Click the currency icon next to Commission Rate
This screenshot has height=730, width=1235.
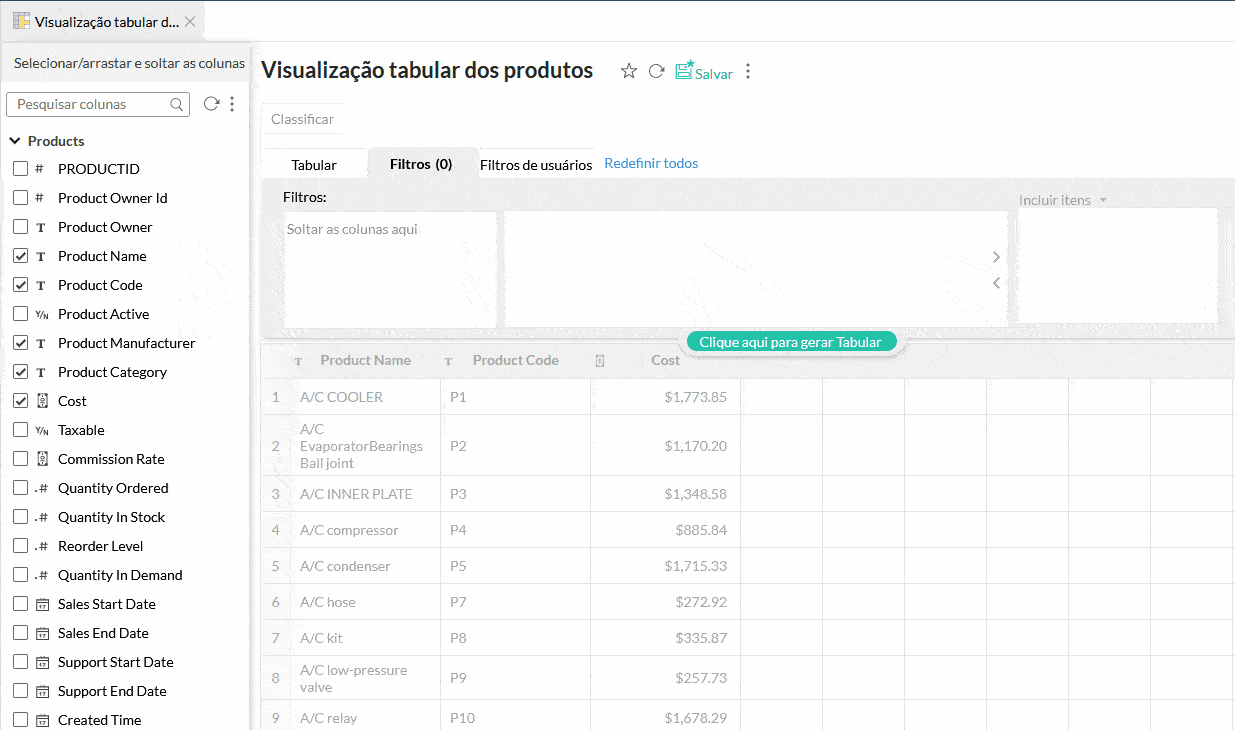click(x=42, y=460)
